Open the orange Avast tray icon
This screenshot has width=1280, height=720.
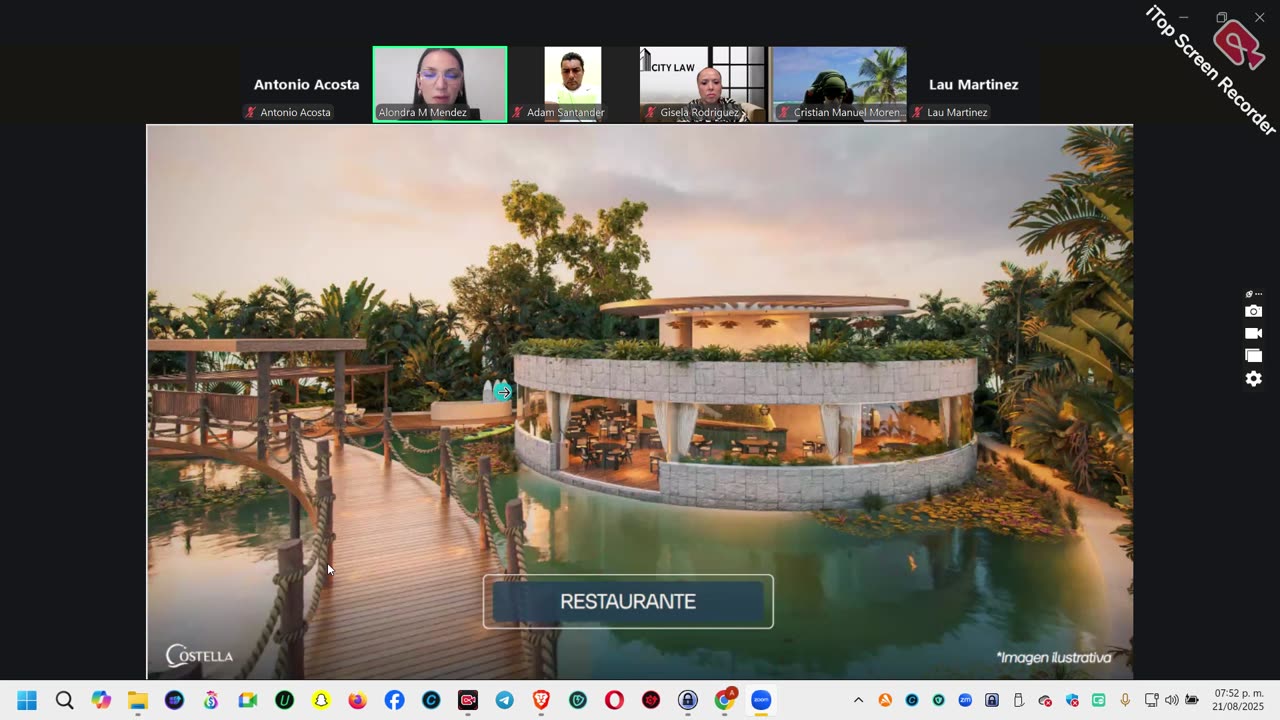[x=885, y=700]
